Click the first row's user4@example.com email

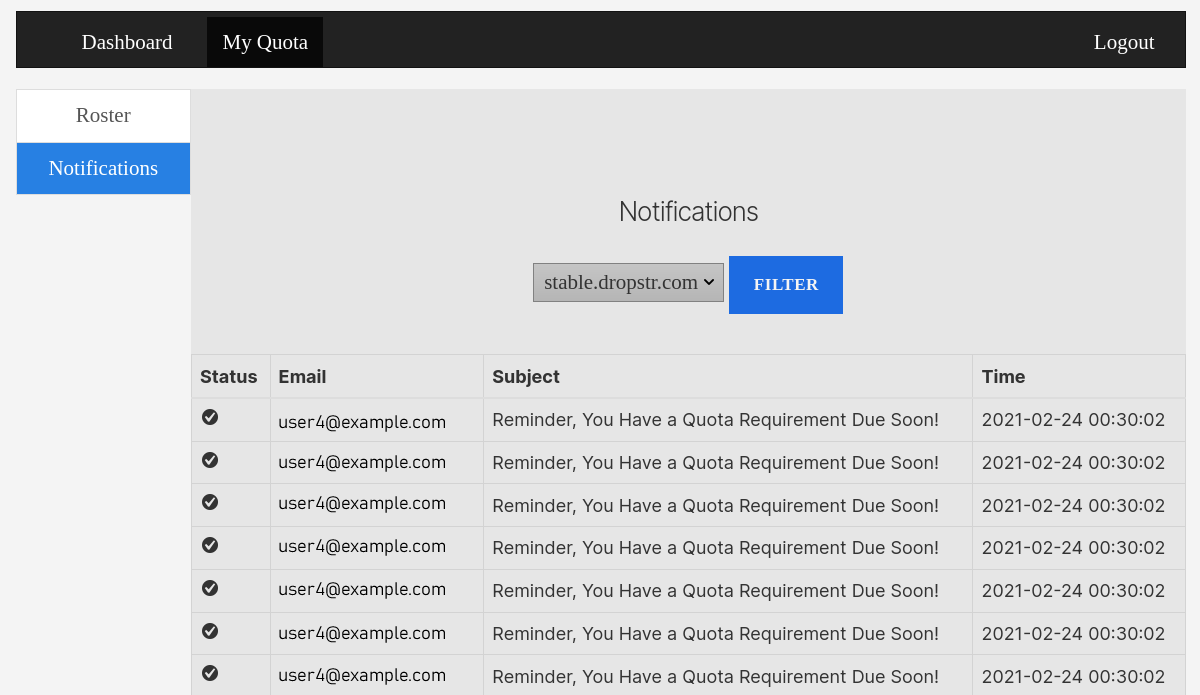362,422
